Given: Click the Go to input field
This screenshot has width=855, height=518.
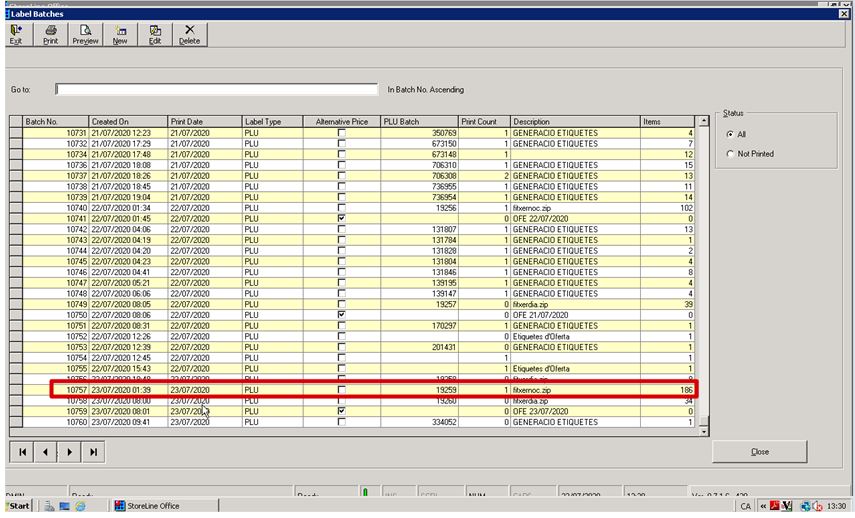Looking at the screenshot, I should [x=216, y=89].
